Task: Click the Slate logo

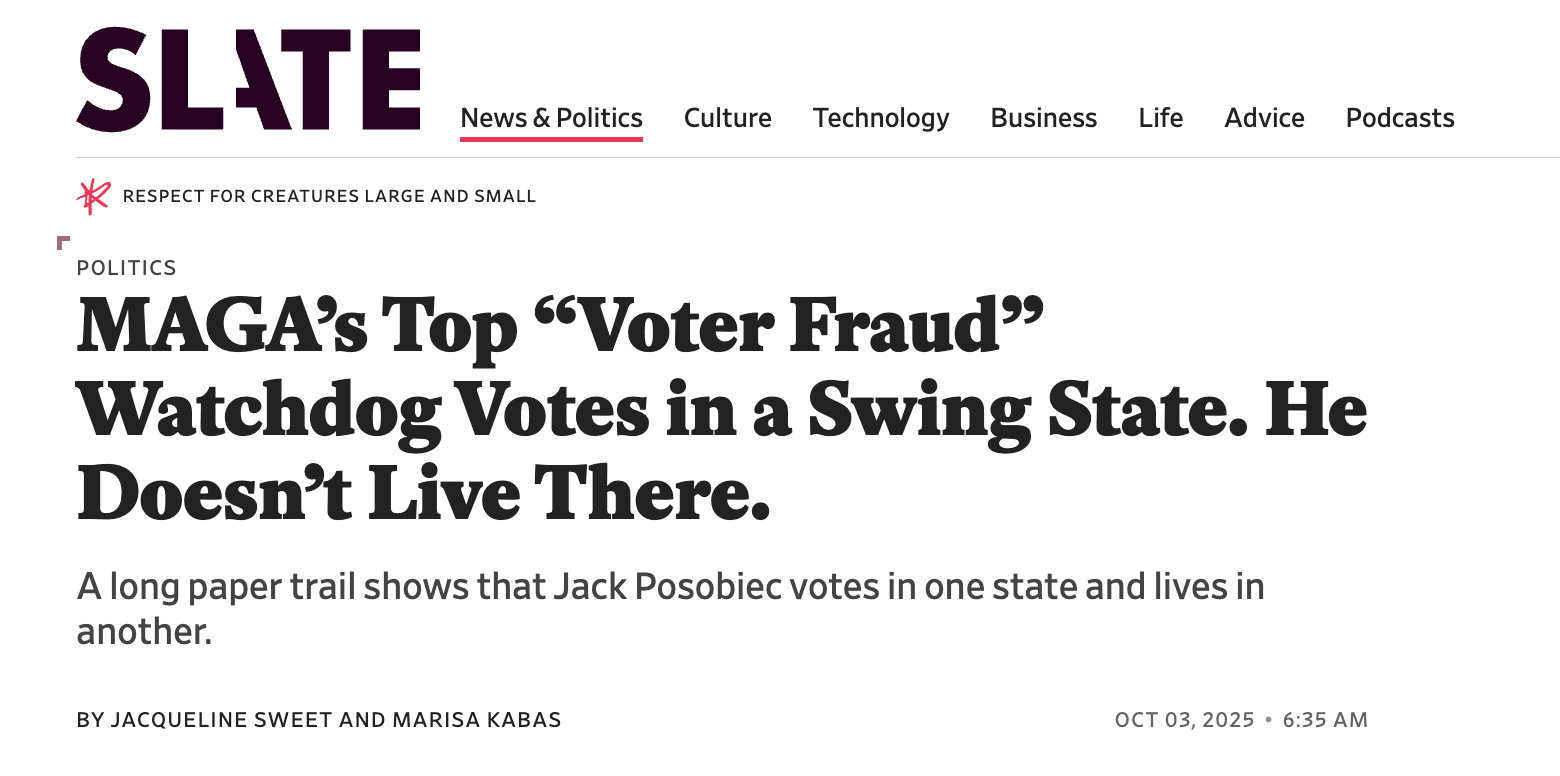Action: click(x=248, y=80)
